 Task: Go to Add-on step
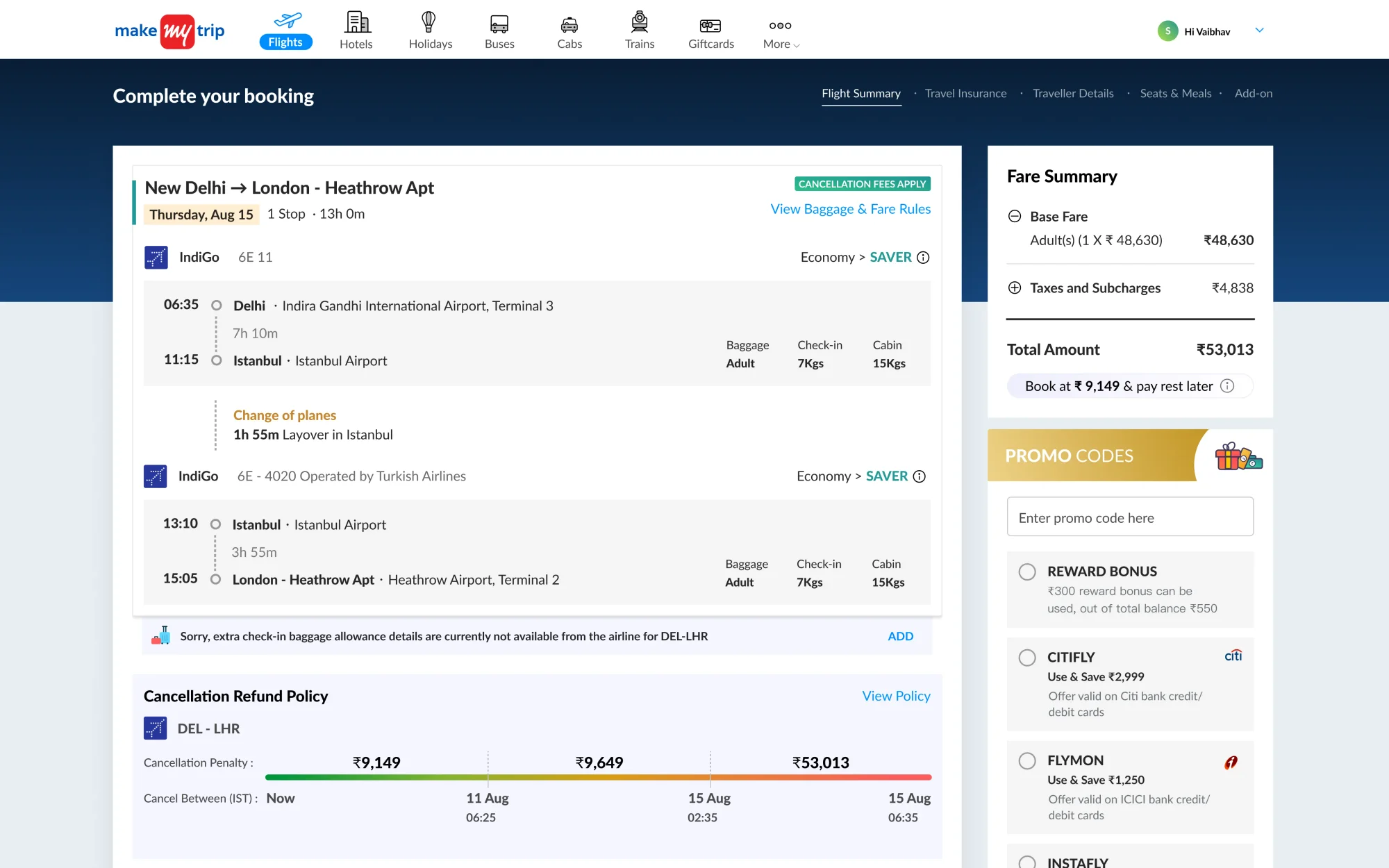pos(1254,94)
